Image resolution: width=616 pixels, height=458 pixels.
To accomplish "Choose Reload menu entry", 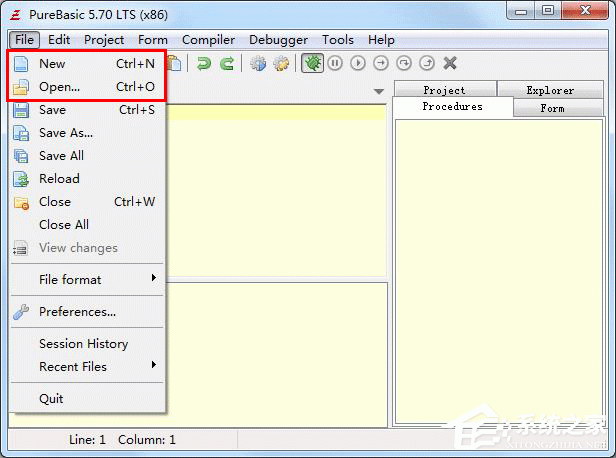I will coord(87,179).
